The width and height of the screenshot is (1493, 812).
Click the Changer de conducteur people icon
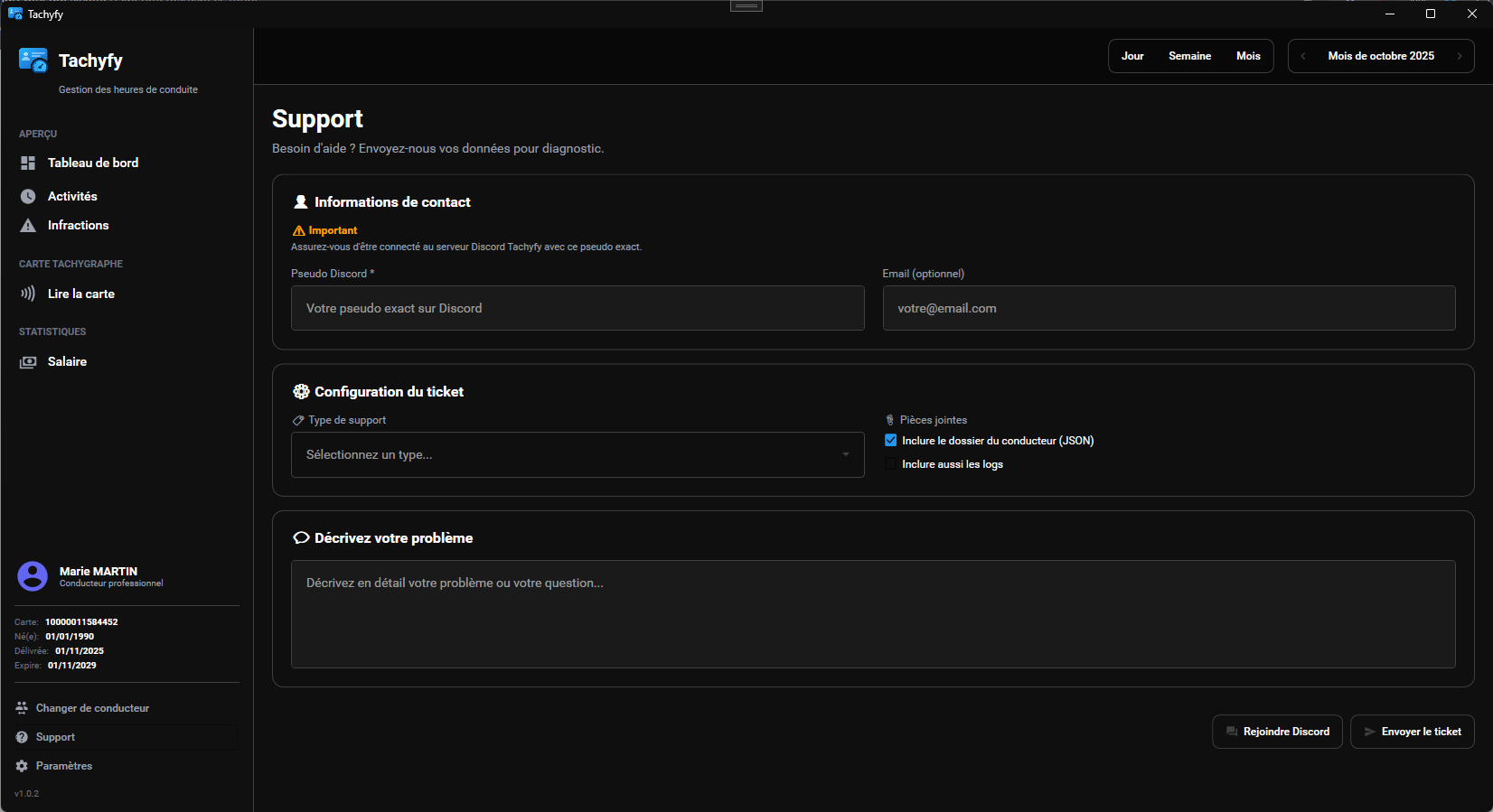point(22,708)
